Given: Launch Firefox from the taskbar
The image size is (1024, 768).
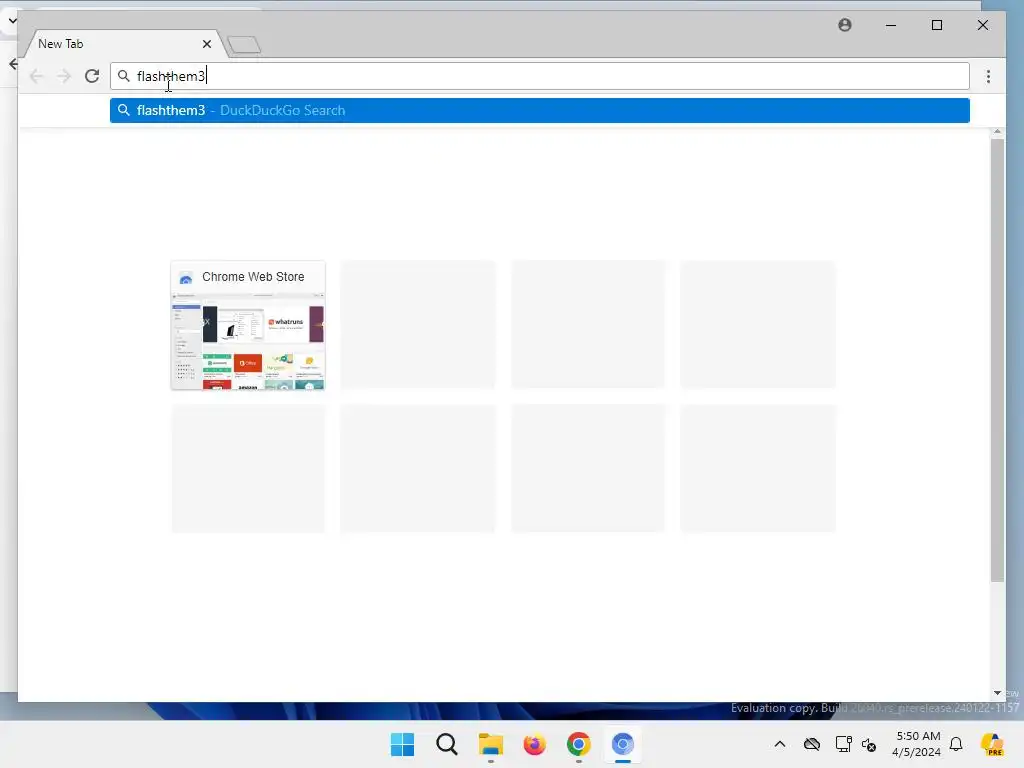Looking at the screenshot, I should pyautogui.click(x=534, y=744).
